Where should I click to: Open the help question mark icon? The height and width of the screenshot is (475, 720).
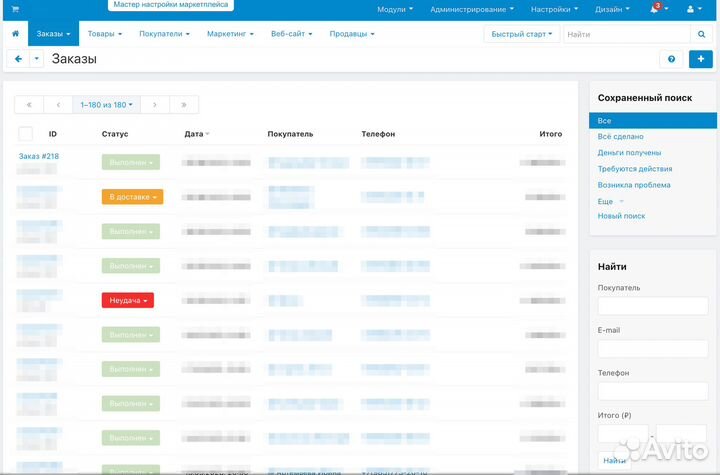pyautogui.click(x=671, y=59)
